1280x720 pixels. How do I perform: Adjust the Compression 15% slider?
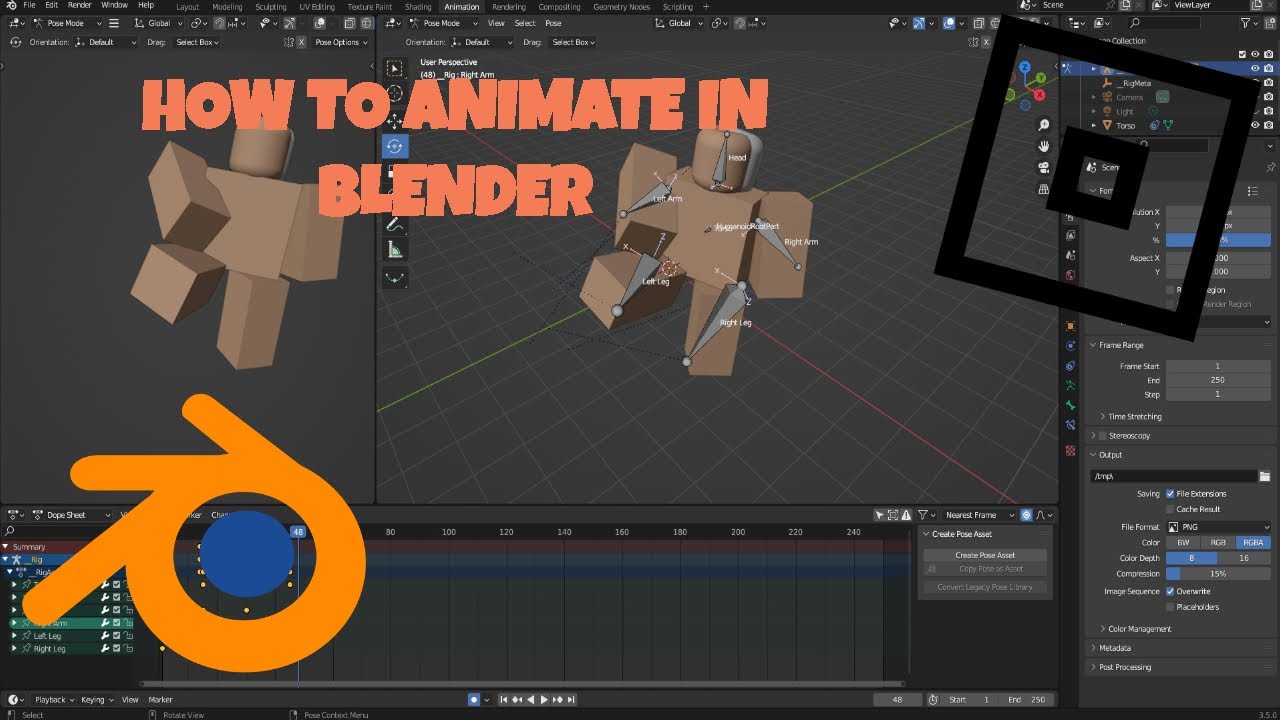(x=1219, y=574)
